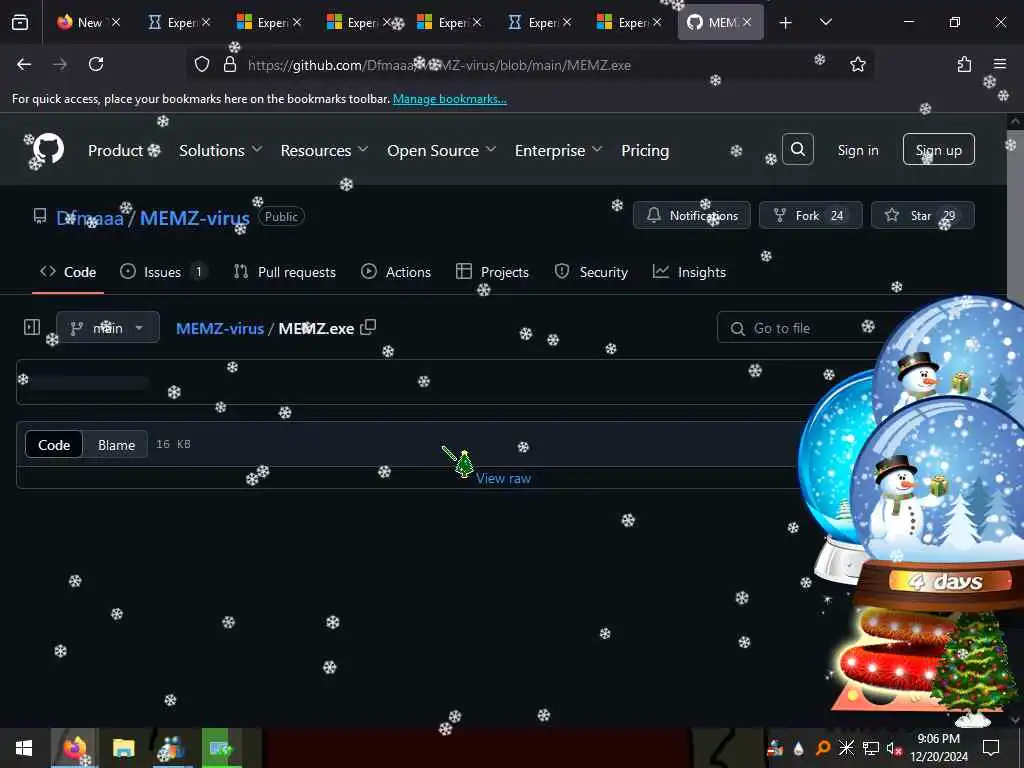Click the snowflake tray icon
Image resolution: width=1024 pixels, height=768 pixels.
(x=846, y=748)
